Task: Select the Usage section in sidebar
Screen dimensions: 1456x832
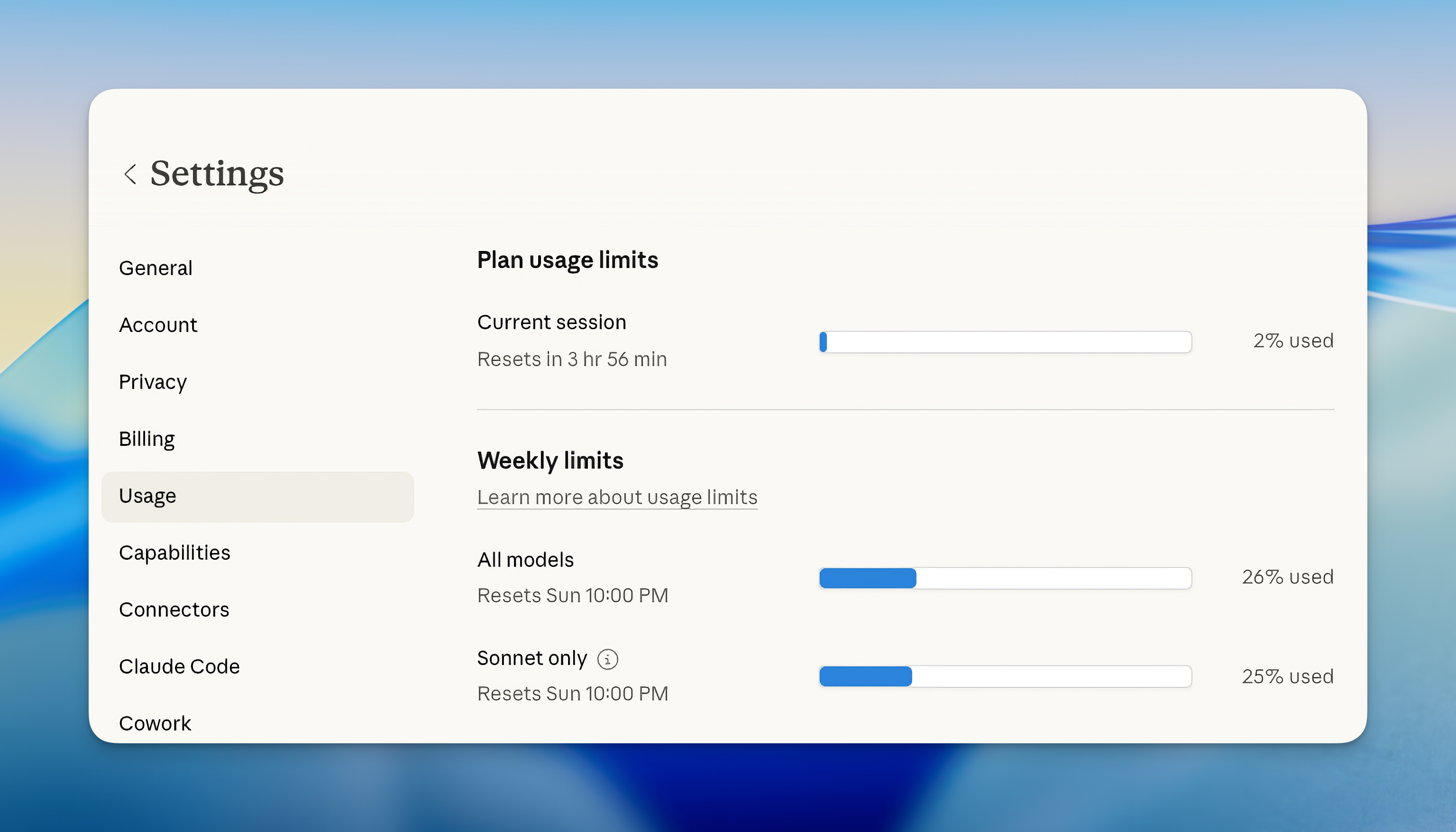Action: pyautogui.click(x=257, y=496)
